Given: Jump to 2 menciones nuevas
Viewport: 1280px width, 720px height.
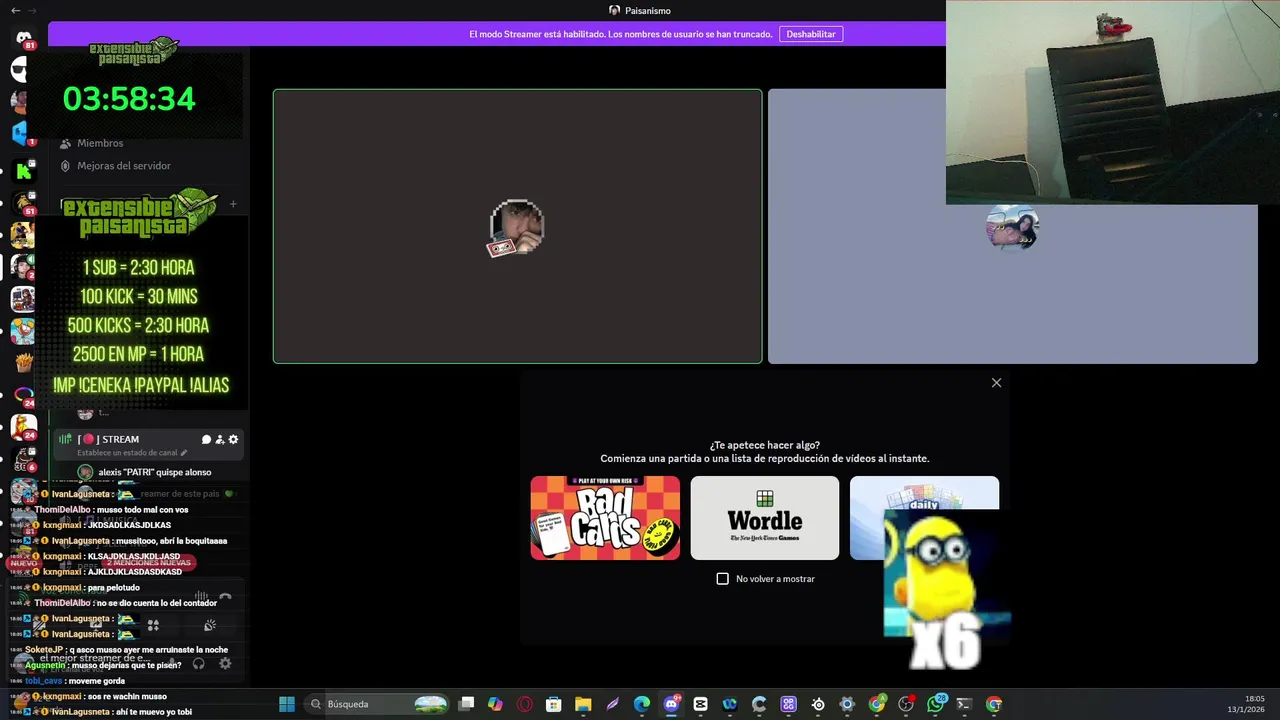Looking at the screenshot, I should pyautogui.click(x=148, y=563).
